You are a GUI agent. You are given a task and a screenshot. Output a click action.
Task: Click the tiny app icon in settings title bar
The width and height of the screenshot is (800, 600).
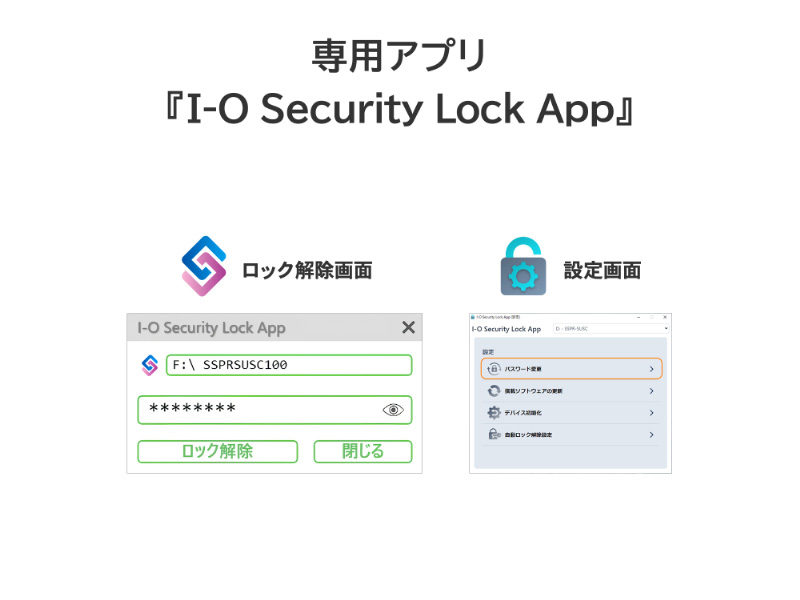(x=472, y=317)
